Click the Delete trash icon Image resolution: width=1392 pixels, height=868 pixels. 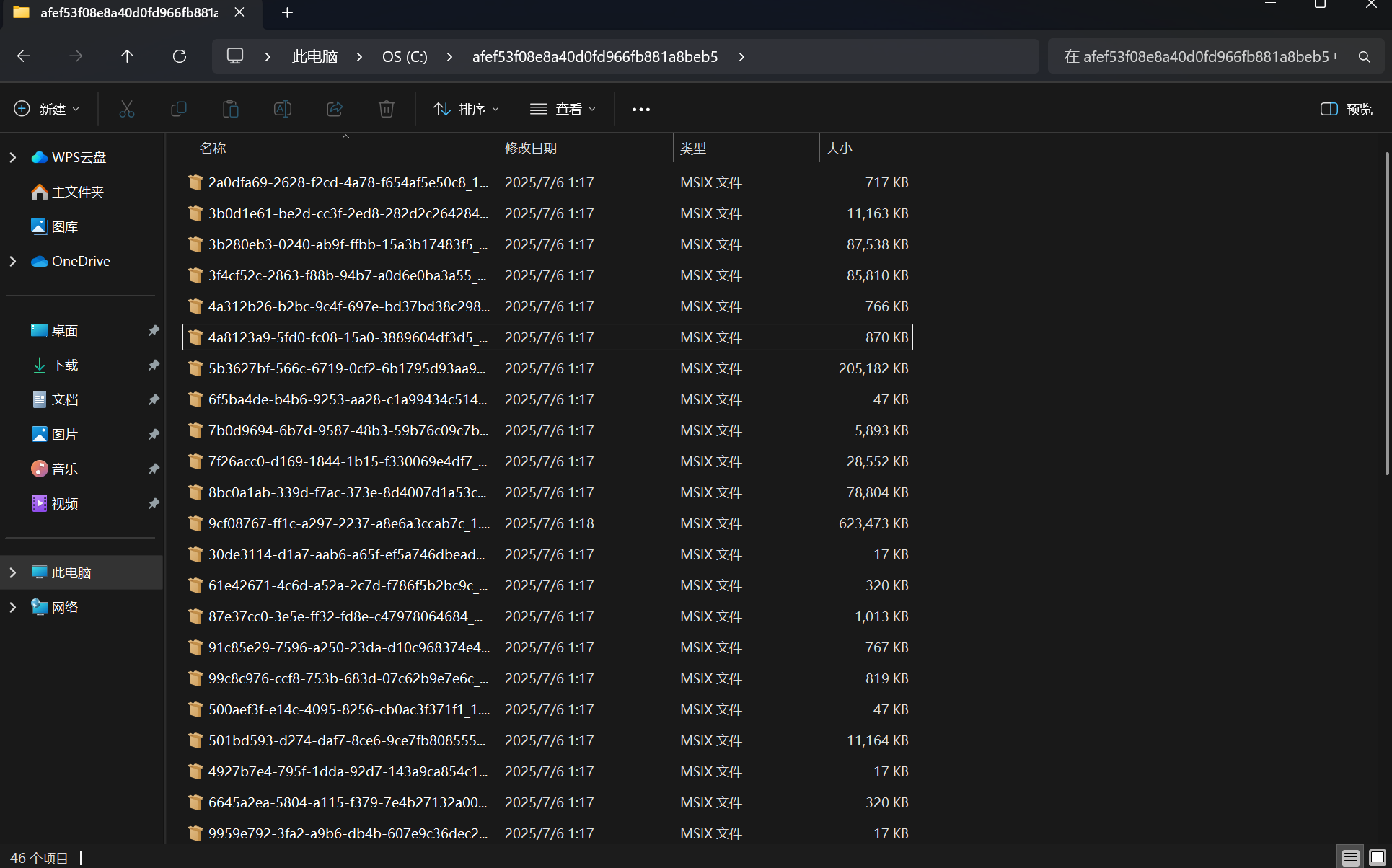(x=387, y=109)
